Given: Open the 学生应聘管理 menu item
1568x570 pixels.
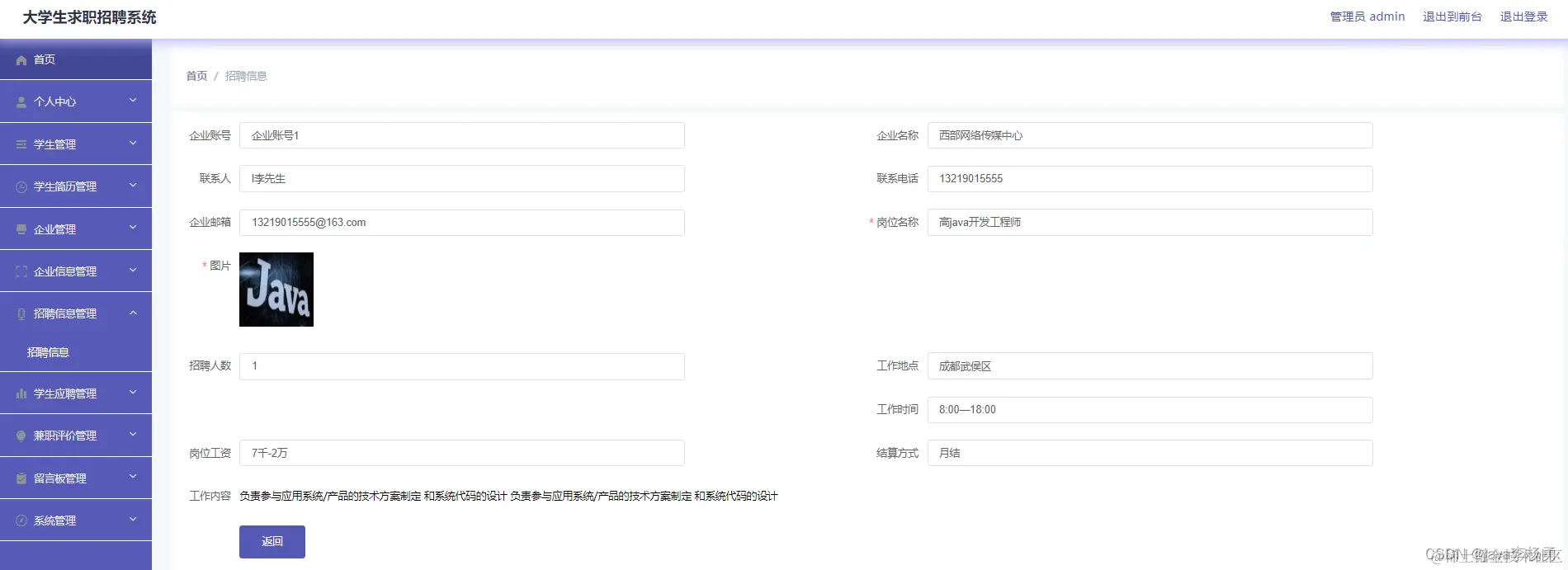Looking at the screenshot, I should pyautogui.click(x=76, y=393).
